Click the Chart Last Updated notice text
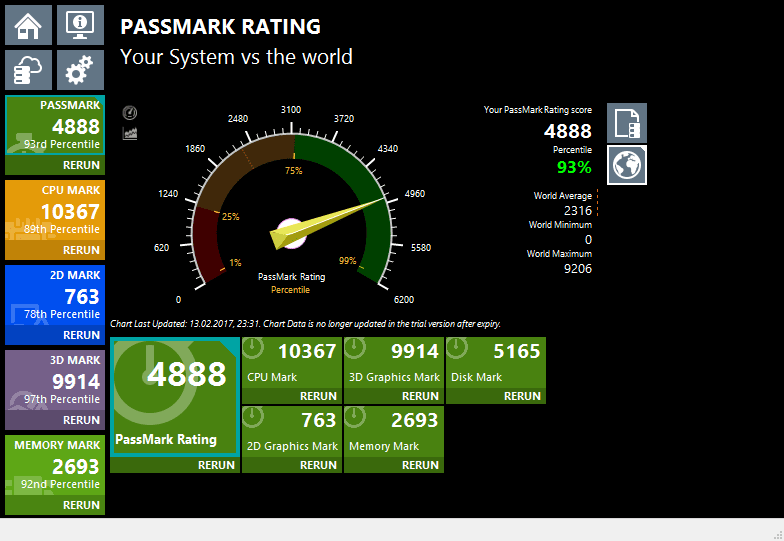This screenshot has width=784, height=541. tap(305, 324)
